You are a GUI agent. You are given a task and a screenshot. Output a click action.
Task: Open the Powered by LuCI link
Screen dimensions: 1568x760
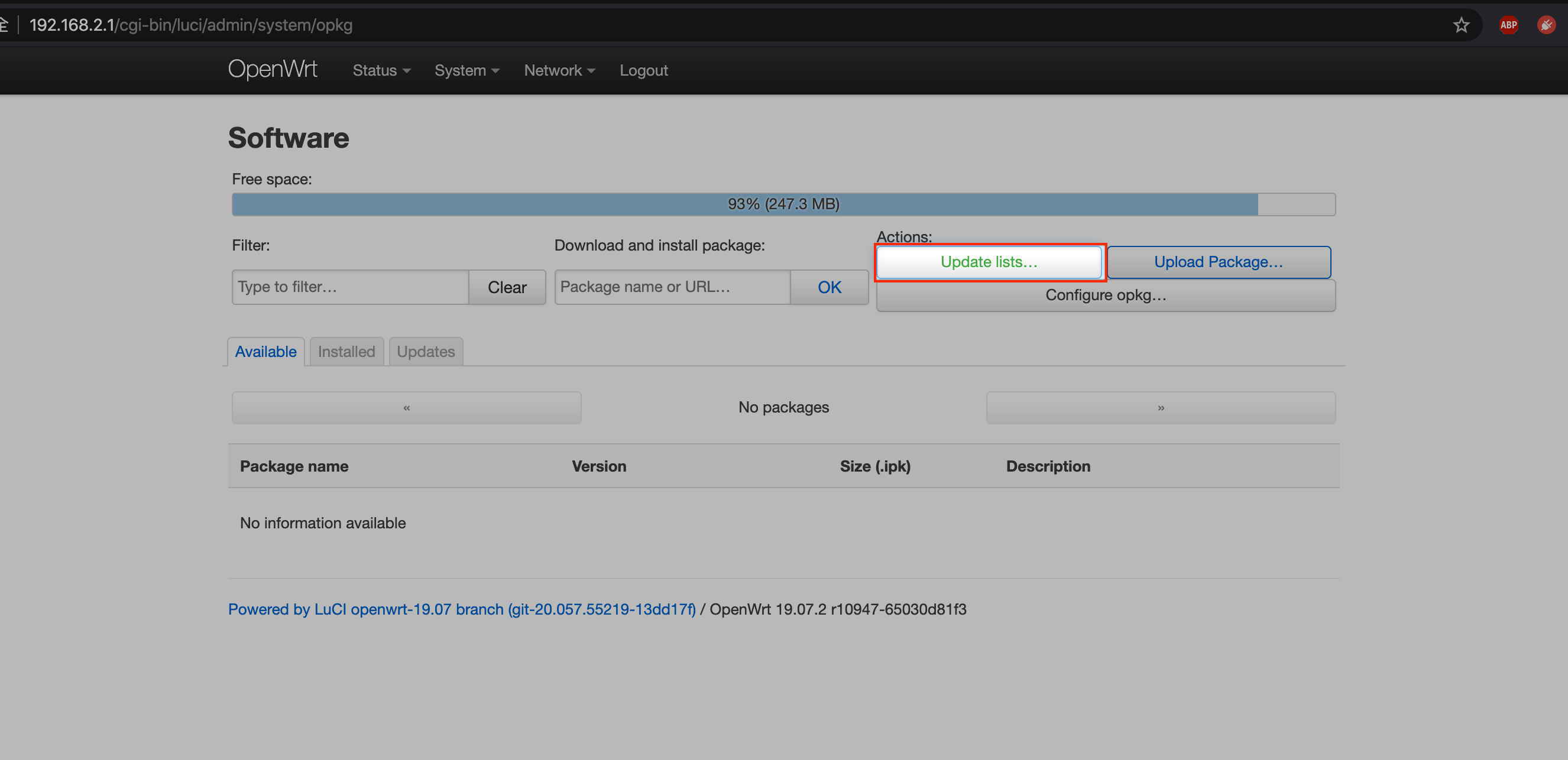pos(461,609)
